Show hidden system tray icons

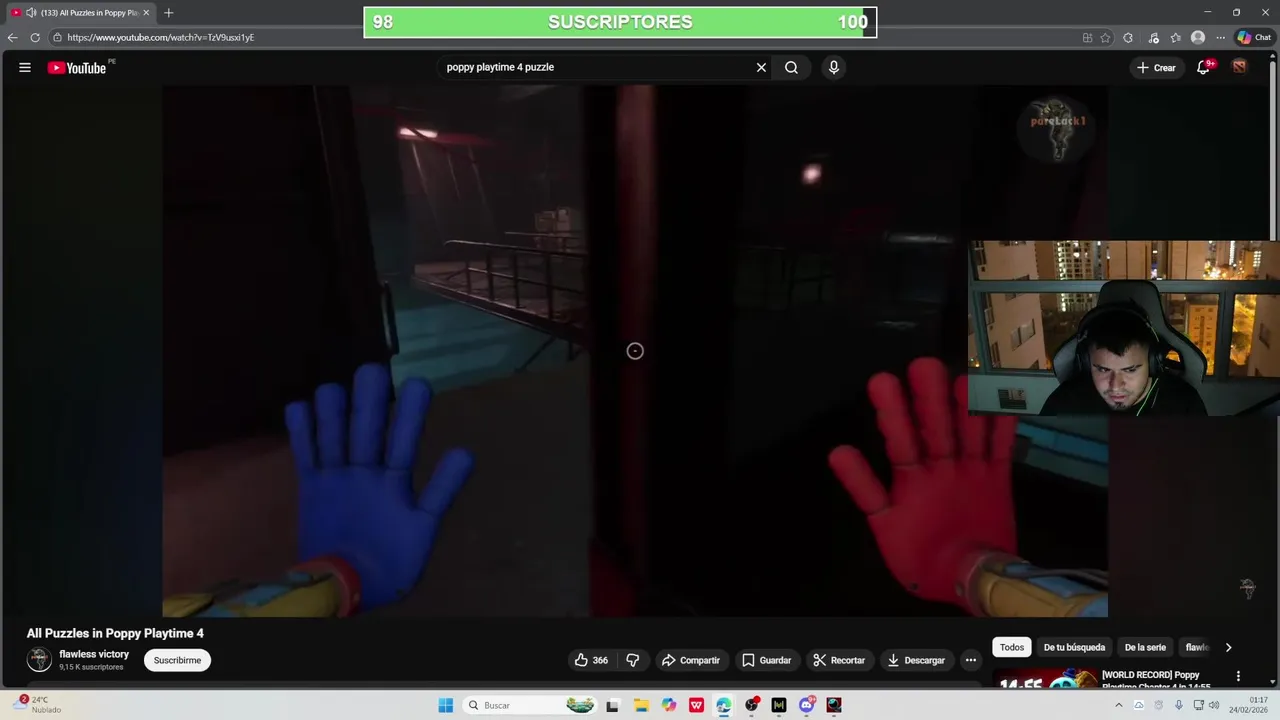click(x=1118, y=705)
